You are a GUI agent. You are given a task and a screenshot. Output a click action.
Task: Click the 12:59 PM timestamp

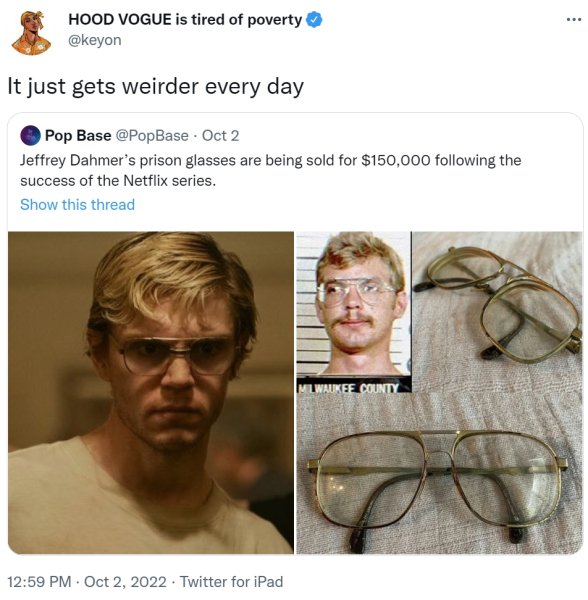[39, 582]
